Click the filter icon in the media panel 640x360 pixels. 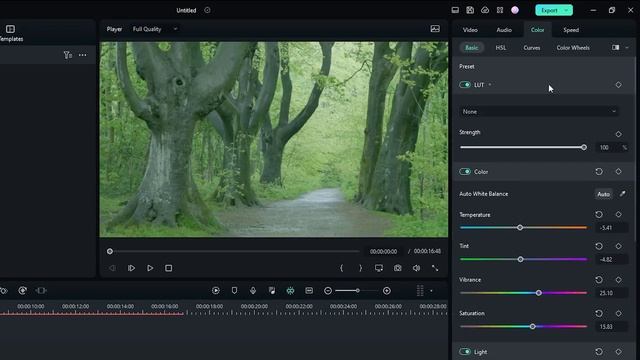tap(68, 55)
